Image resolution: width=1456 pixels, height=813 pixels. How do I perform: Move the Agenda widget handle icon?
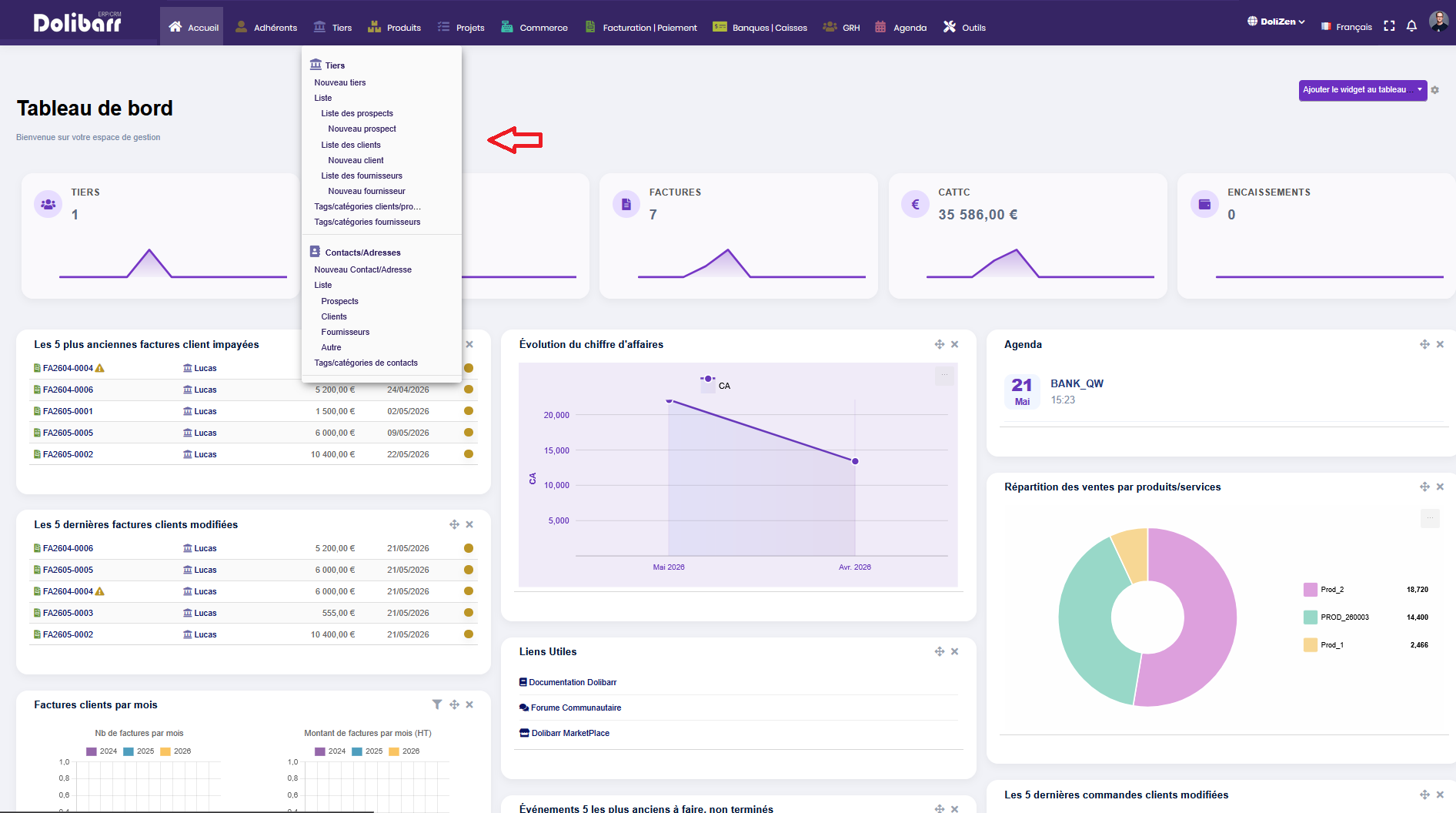point(1424,344)
